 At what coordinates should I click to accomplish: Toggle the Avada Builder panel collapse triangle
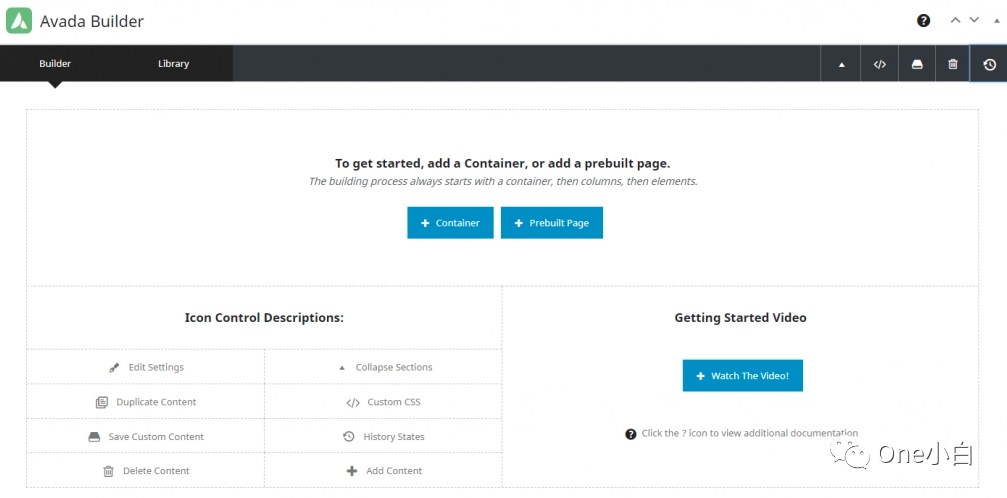click(995, 21)
